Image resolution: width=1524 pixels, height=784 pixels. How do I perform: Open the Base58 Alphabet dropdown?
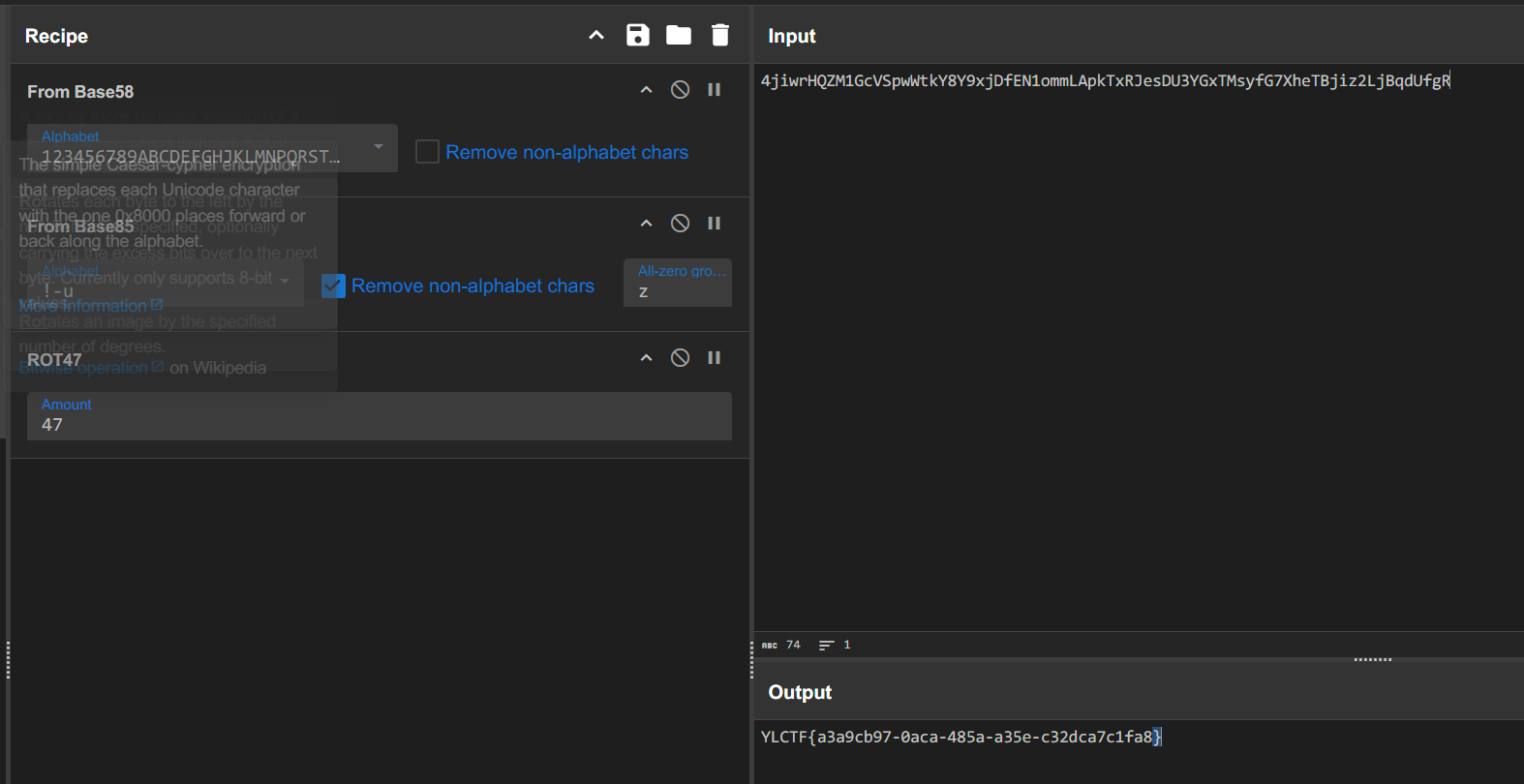click(378, 147)
